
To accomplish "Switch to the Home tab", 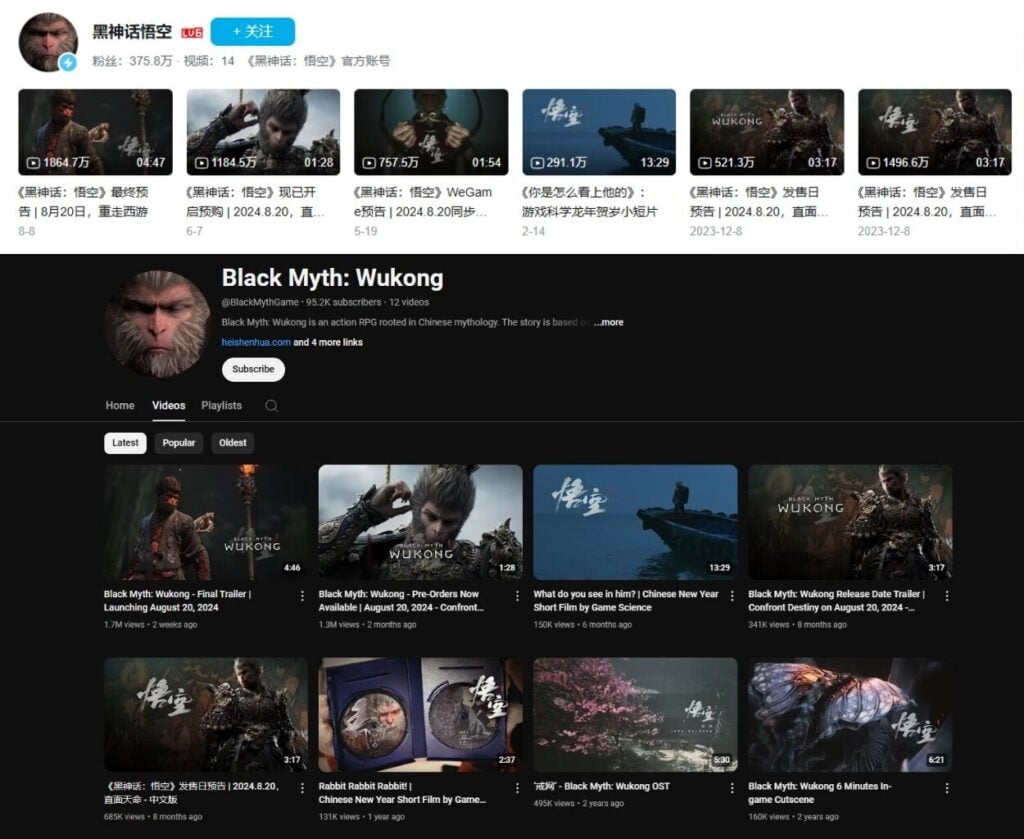I will pos(120,406).
